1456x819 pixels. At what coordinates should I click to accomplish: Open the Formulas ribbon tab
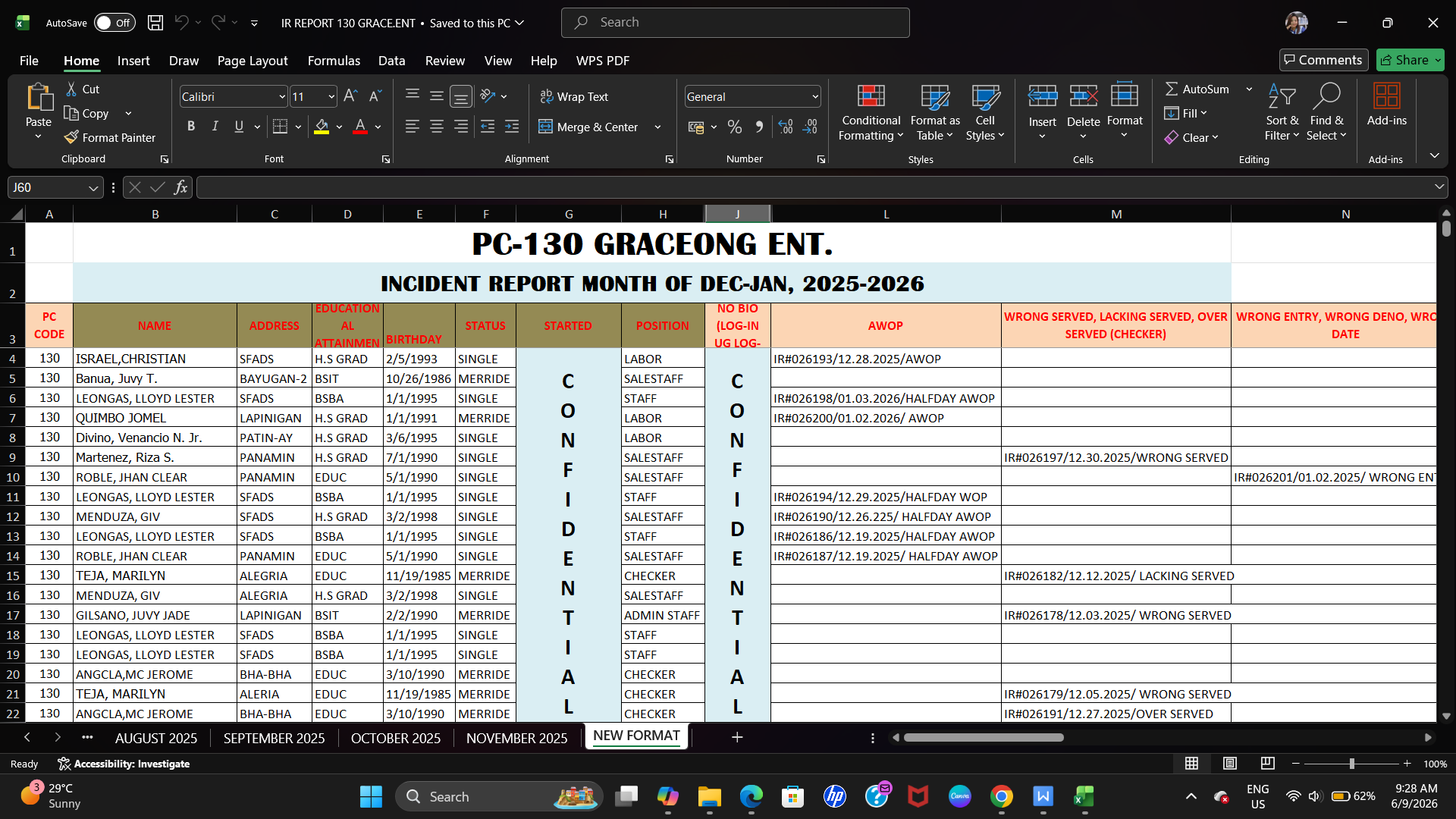(334, 61)
